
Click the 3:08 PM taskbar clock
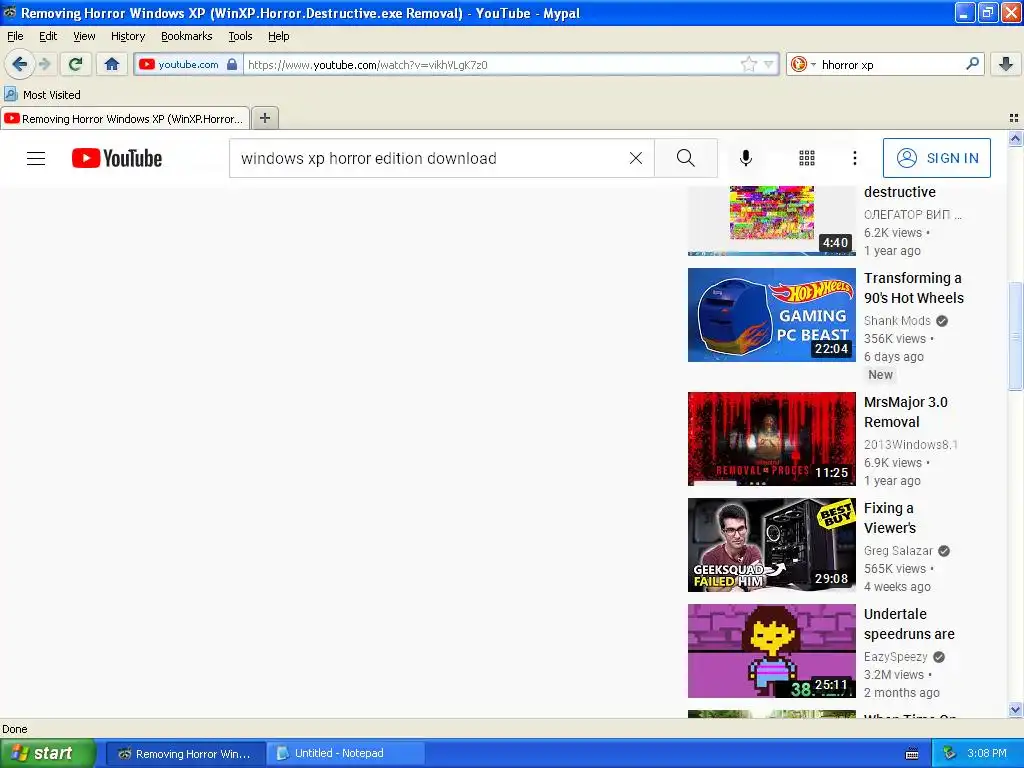pyautogui.click(x=987, y=754)
